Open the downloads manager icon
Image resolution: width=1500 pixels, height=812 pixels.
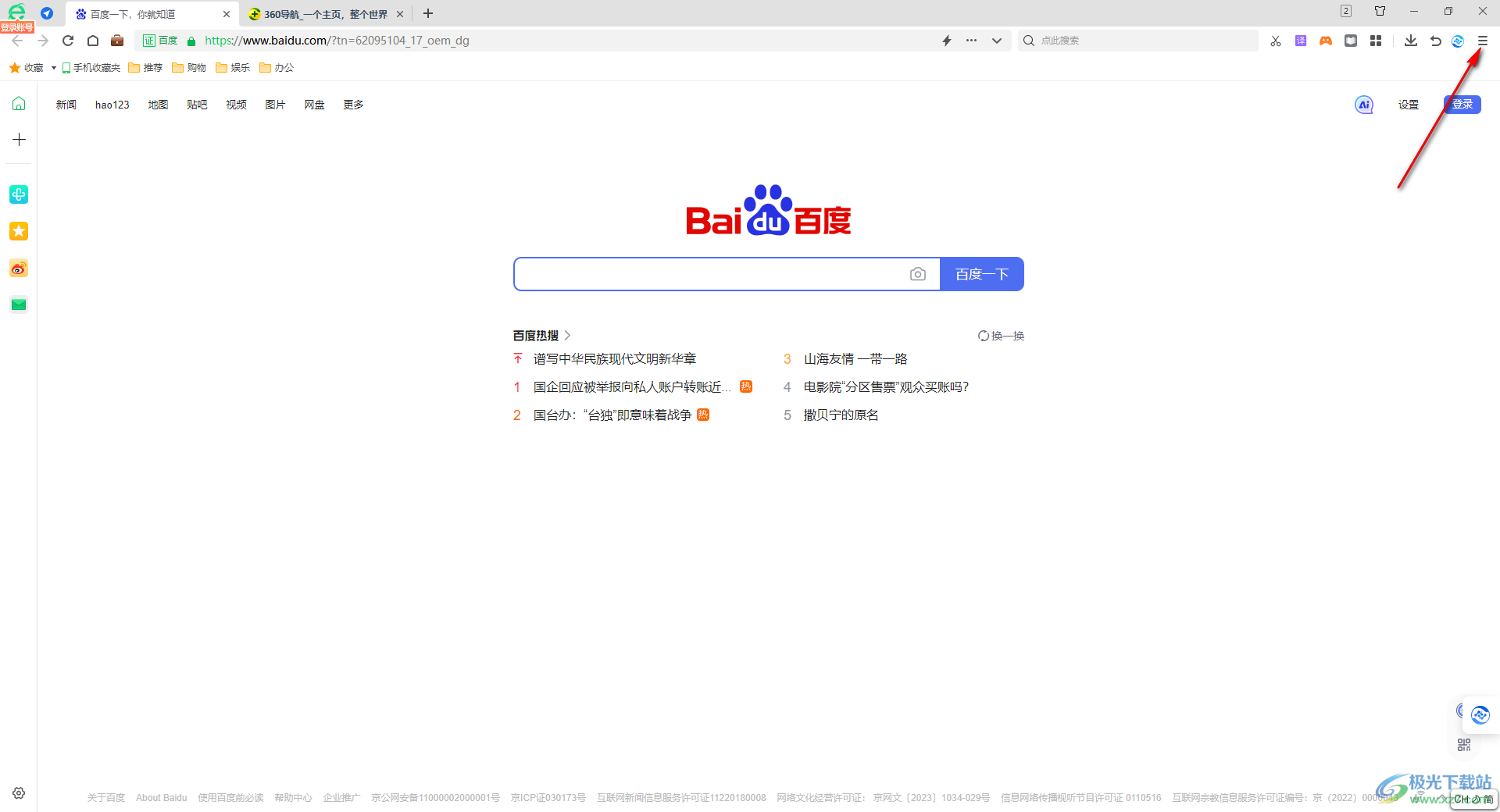[x=1410, y=41]
